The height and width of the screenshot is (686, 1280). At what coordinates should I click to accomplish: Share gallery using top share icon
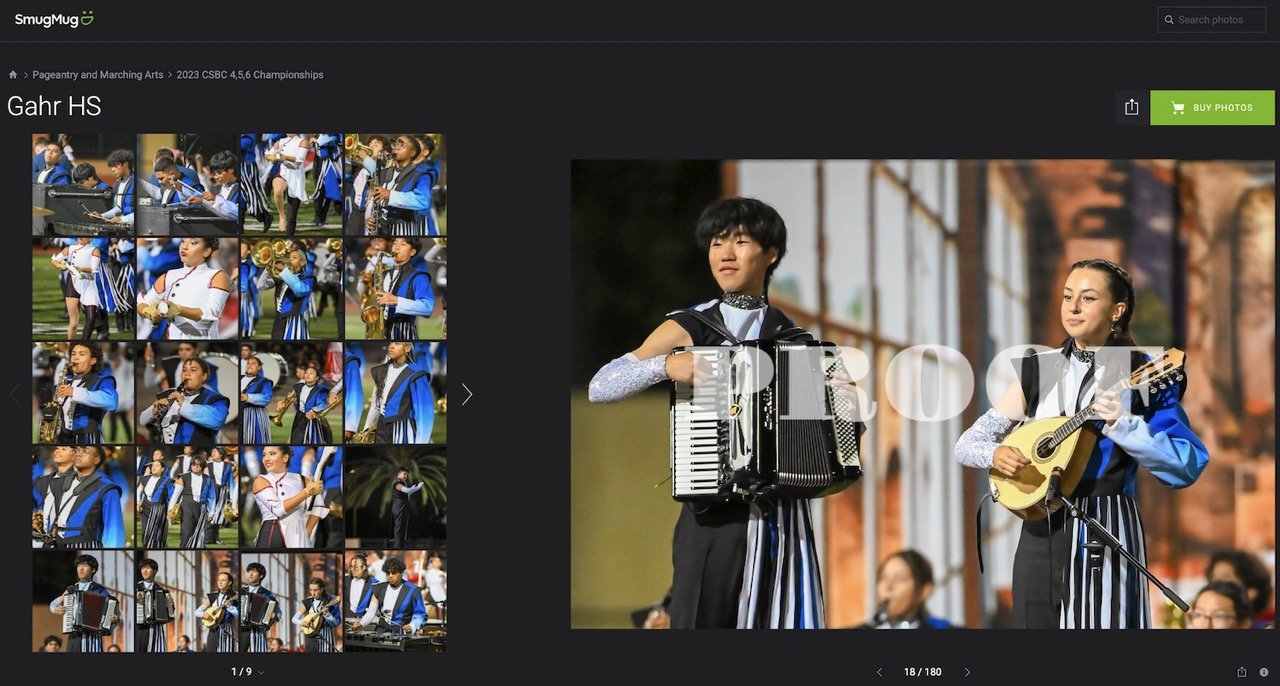click(1131, 108)
